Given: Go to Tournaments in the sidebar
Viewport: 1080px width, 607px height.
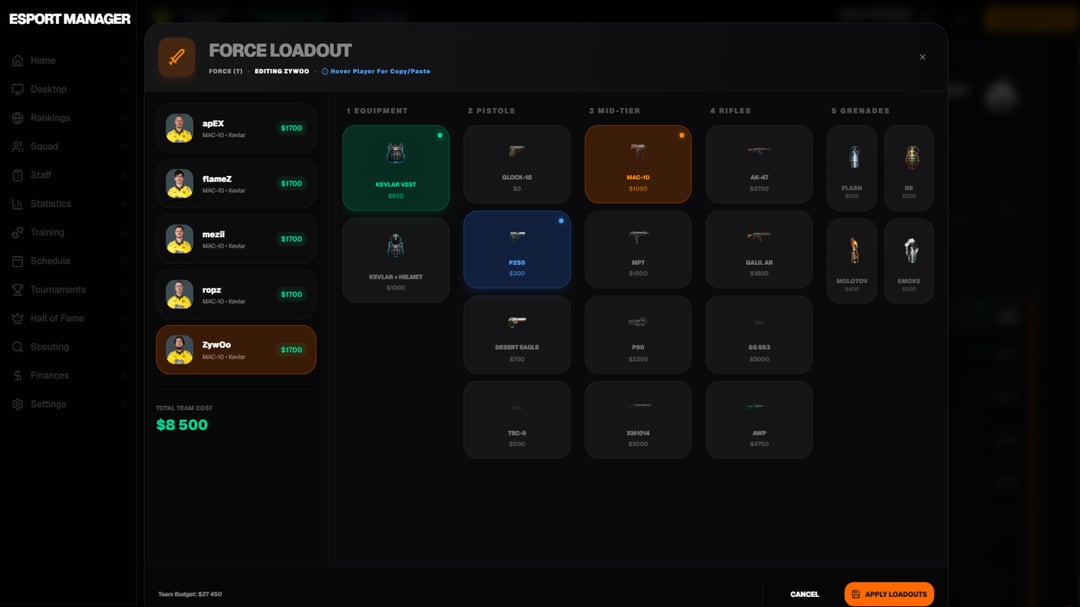Looking at the screenshot, I should (58, 290).
